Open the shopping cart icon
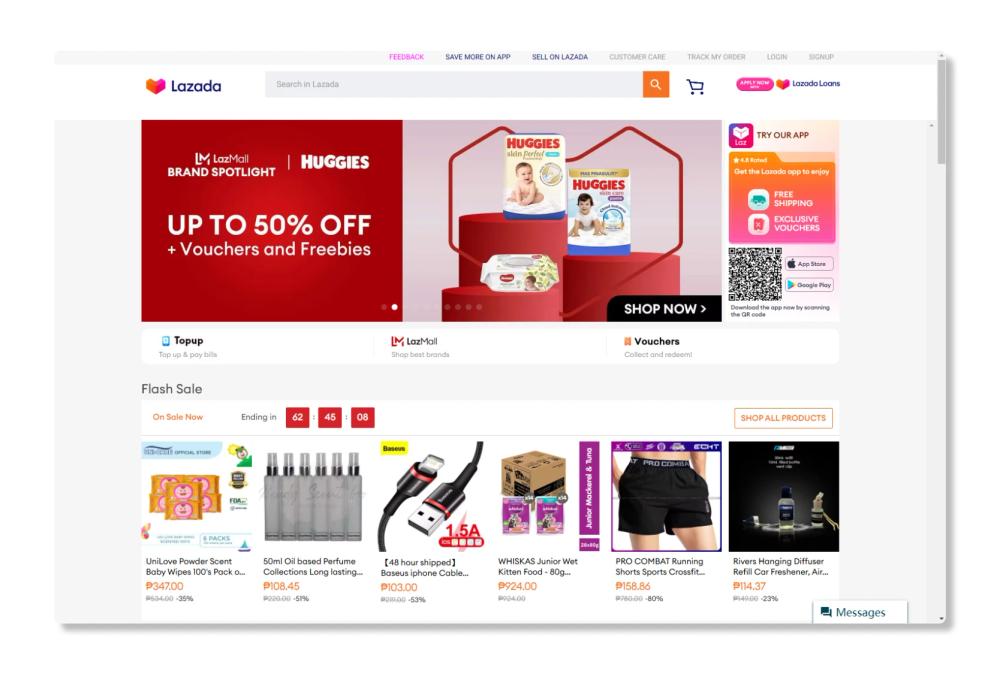The height and width of the screenshot is (674, 1000). tap(695, 86)
